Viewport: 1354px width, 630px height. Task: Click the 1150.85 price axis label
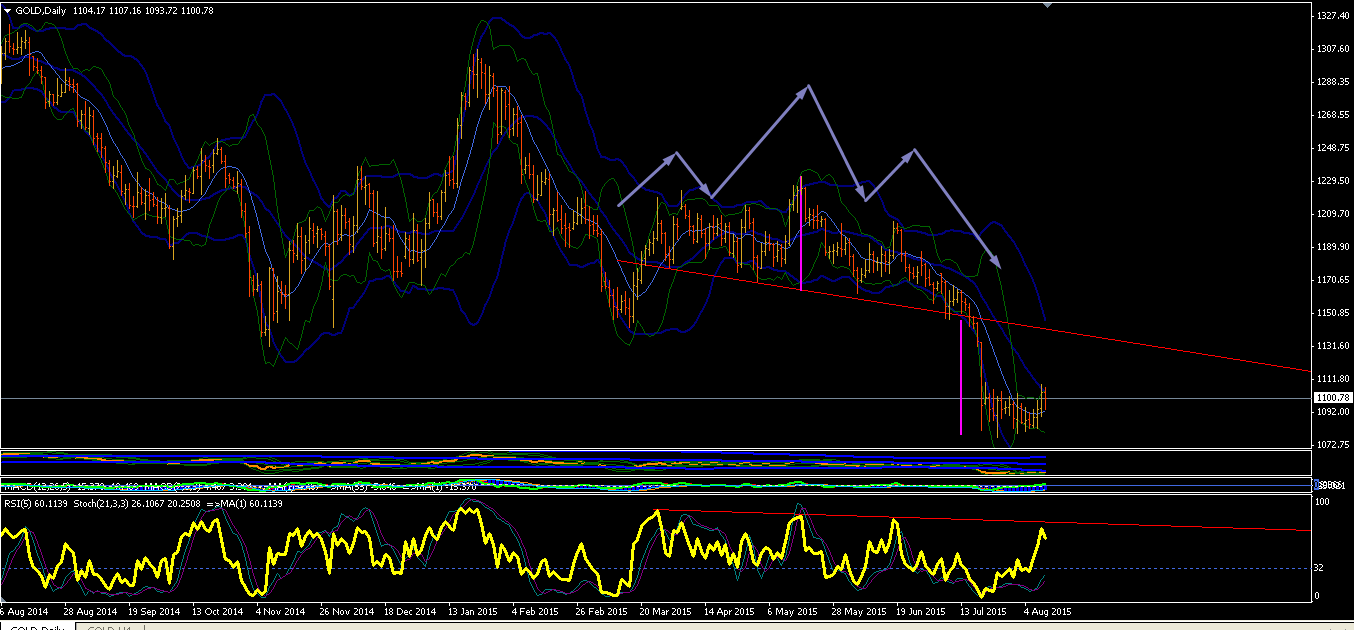(1335, 313)
